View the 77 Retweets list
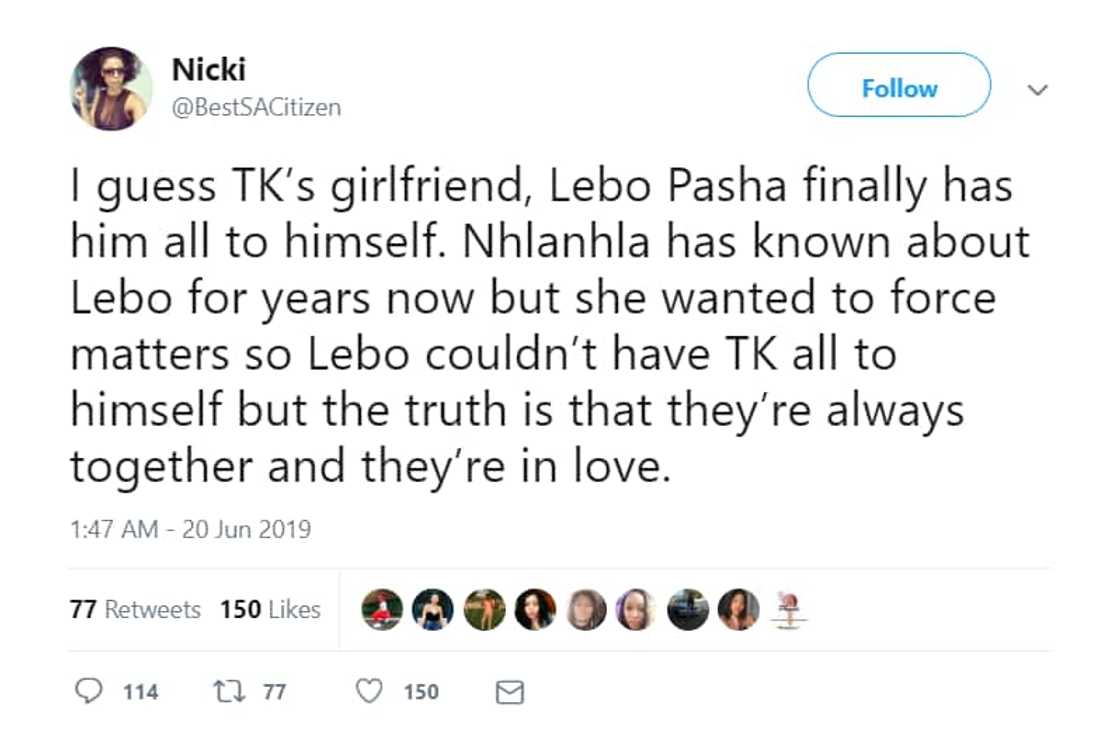 tap(135, 609)
